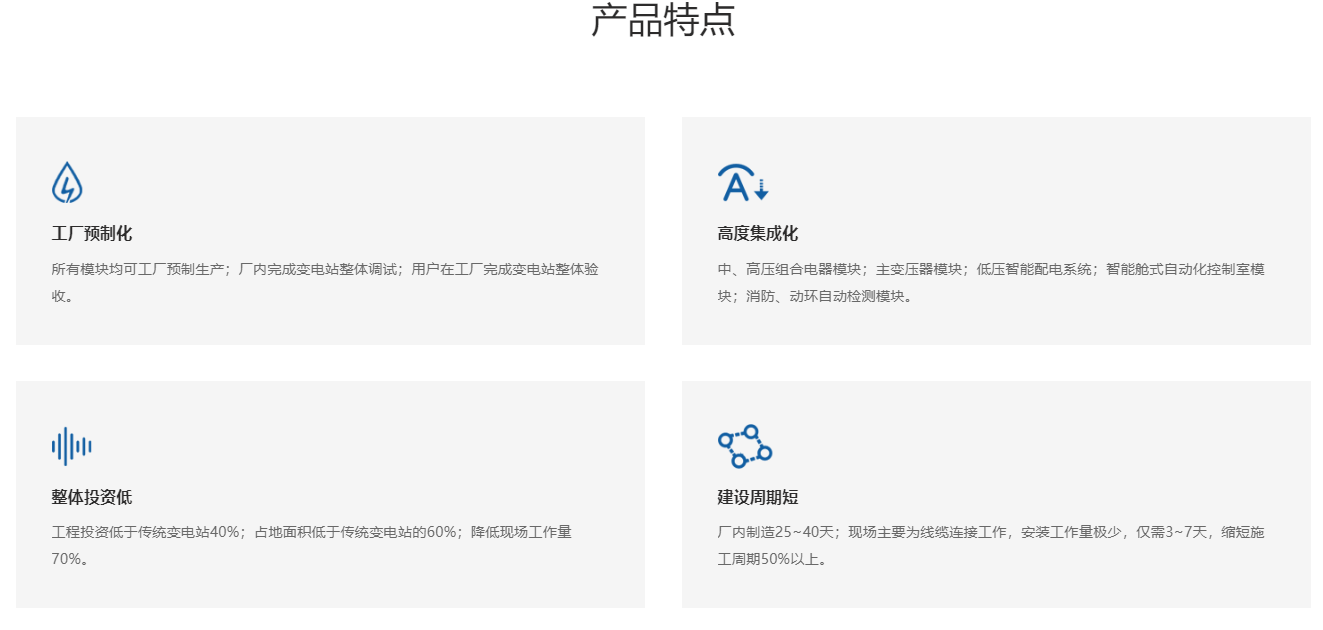
Task: Select the 工厂预制化 card title
Action: (92, 234)
